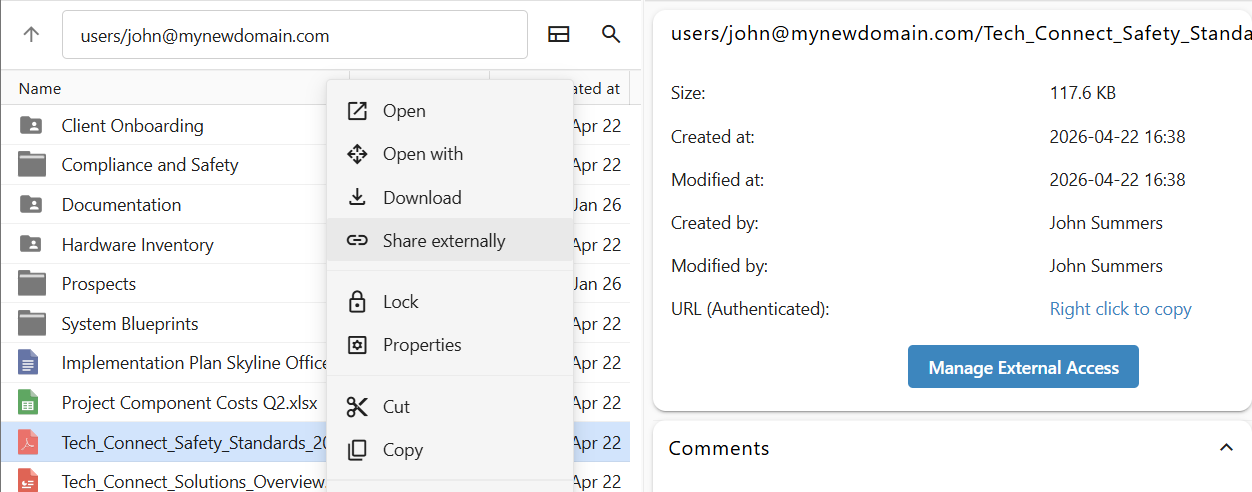Click the Modified at 2026-04-22 16:38 value
This screenshot has height=492, width=1252.
[x=1117, y=180]
